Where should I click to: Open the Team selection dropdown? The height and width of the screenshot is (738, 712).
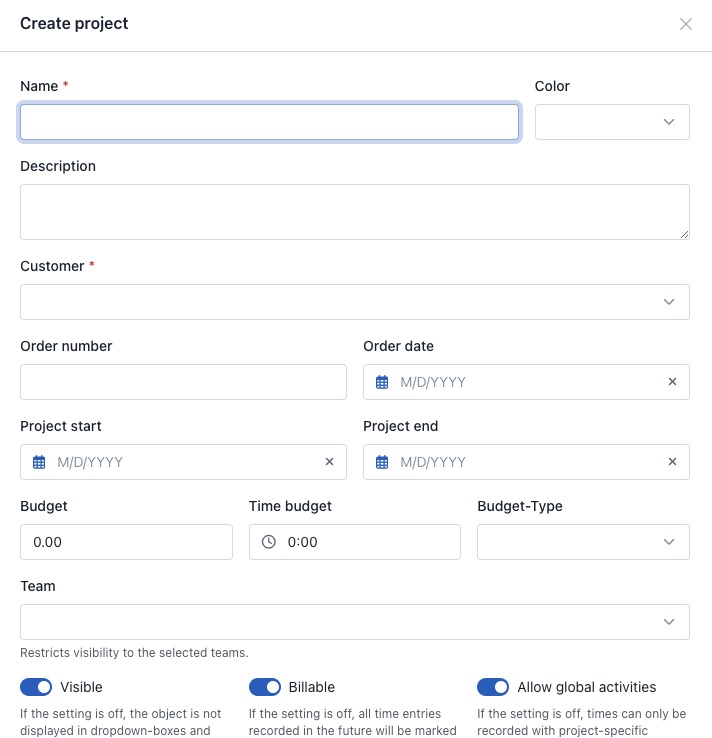[x=355, y=622]
